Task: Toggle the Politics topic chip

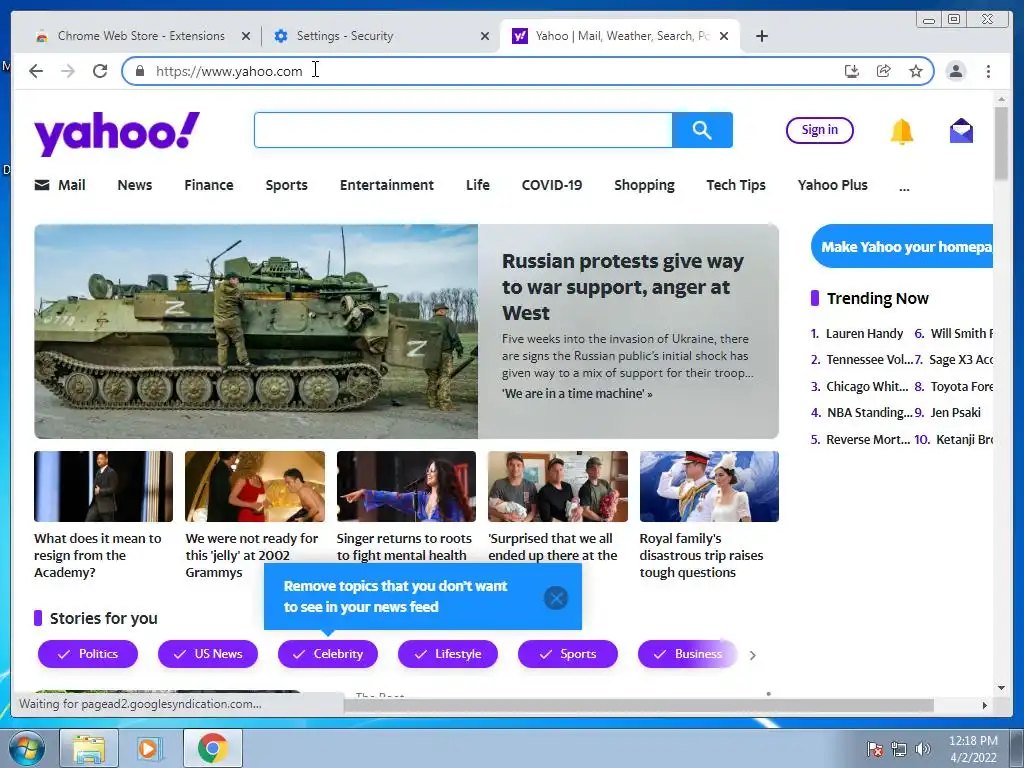Action: pyautogui.click(x=88, y=654)
